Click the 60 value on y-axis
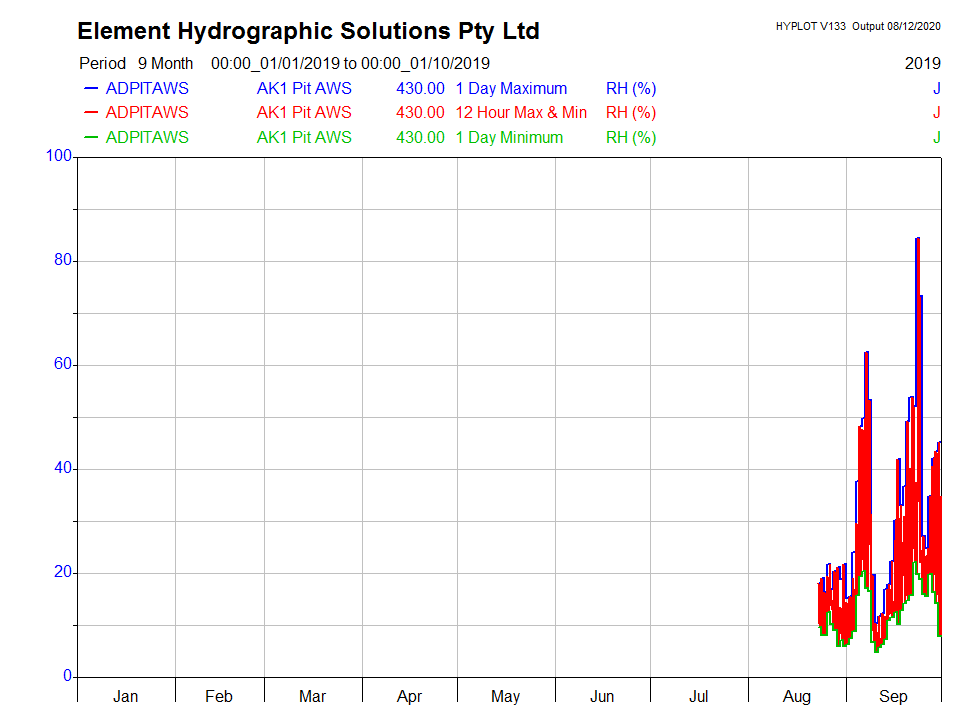Viewport: 968px width, 726px height. tap(63, 365)
